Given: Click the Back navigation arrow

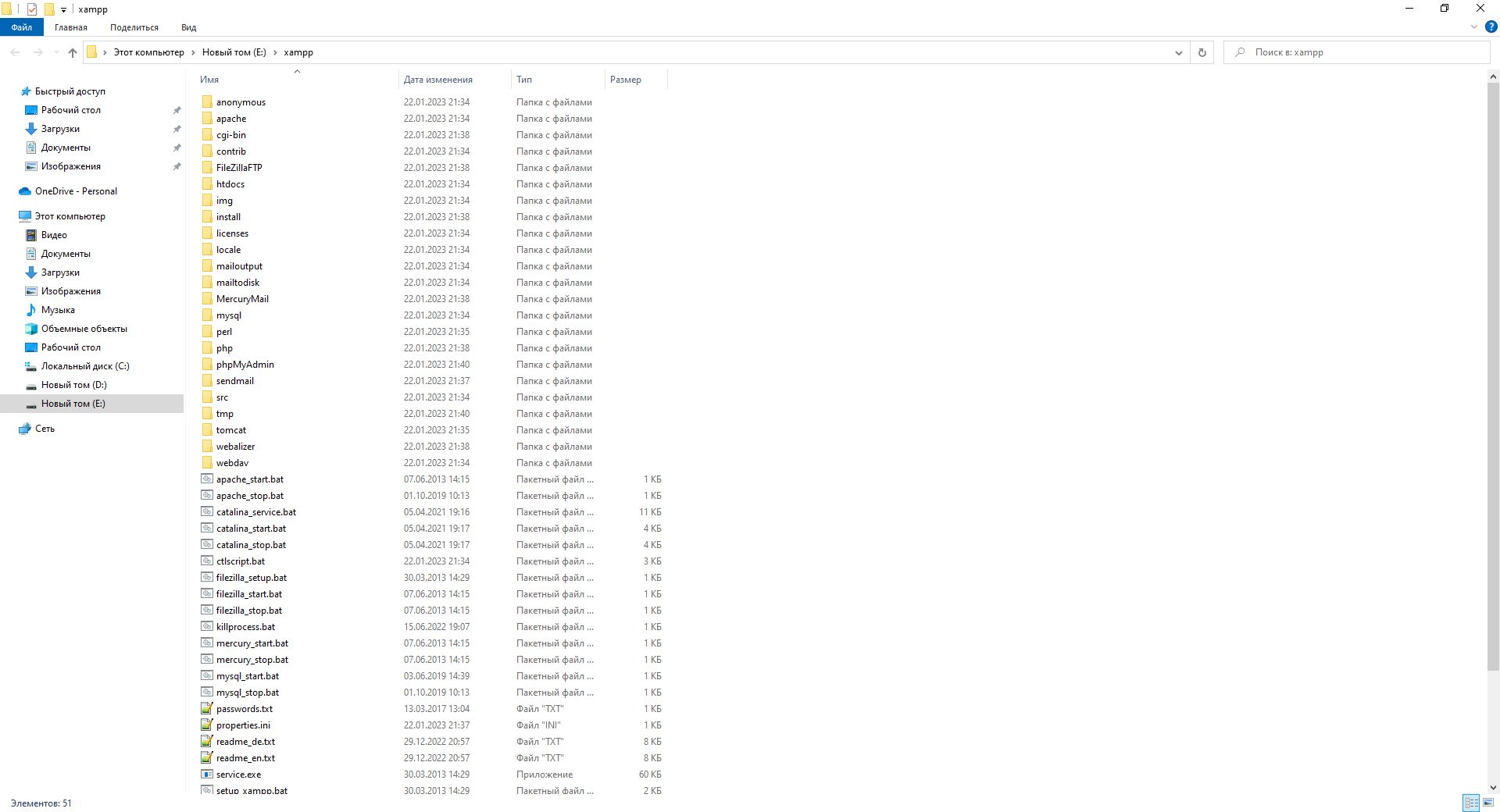Looking at the screenshot, I should (16, 52).
